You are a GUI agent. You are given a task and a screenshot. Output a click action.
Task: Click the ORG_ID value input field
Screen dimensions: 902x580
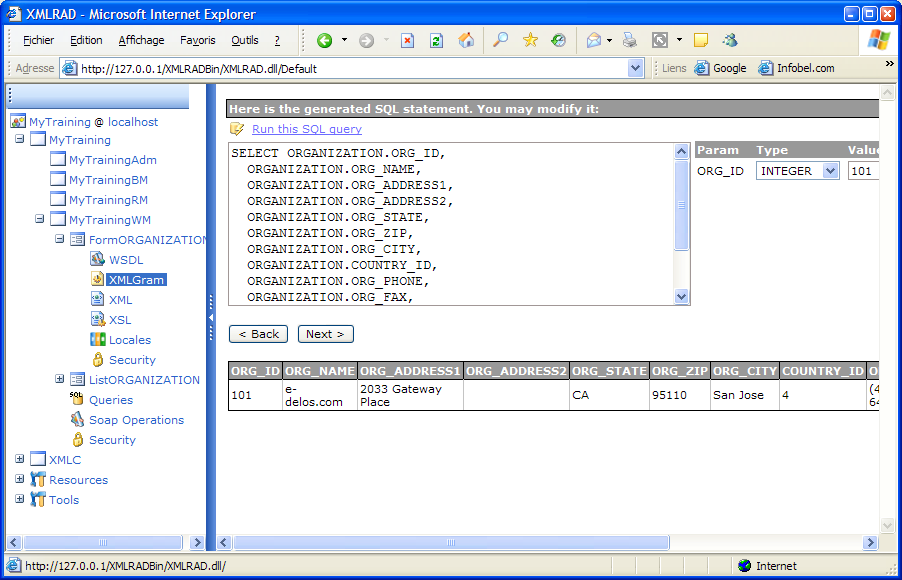[x=862, y=171]
